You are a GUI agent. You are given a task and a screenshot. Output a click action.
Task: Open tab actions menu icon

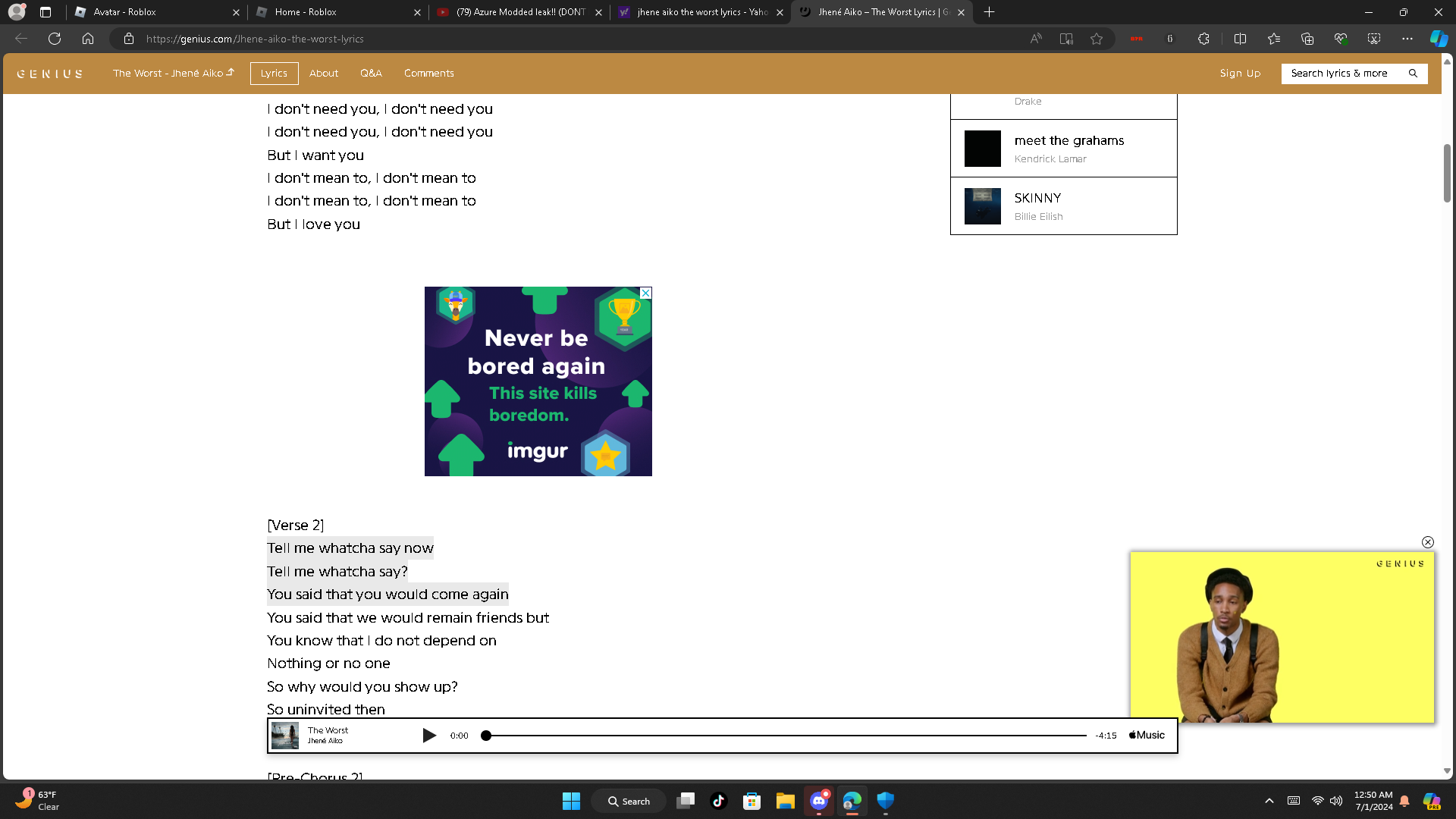pyautogui.click(x=45, y=12)
